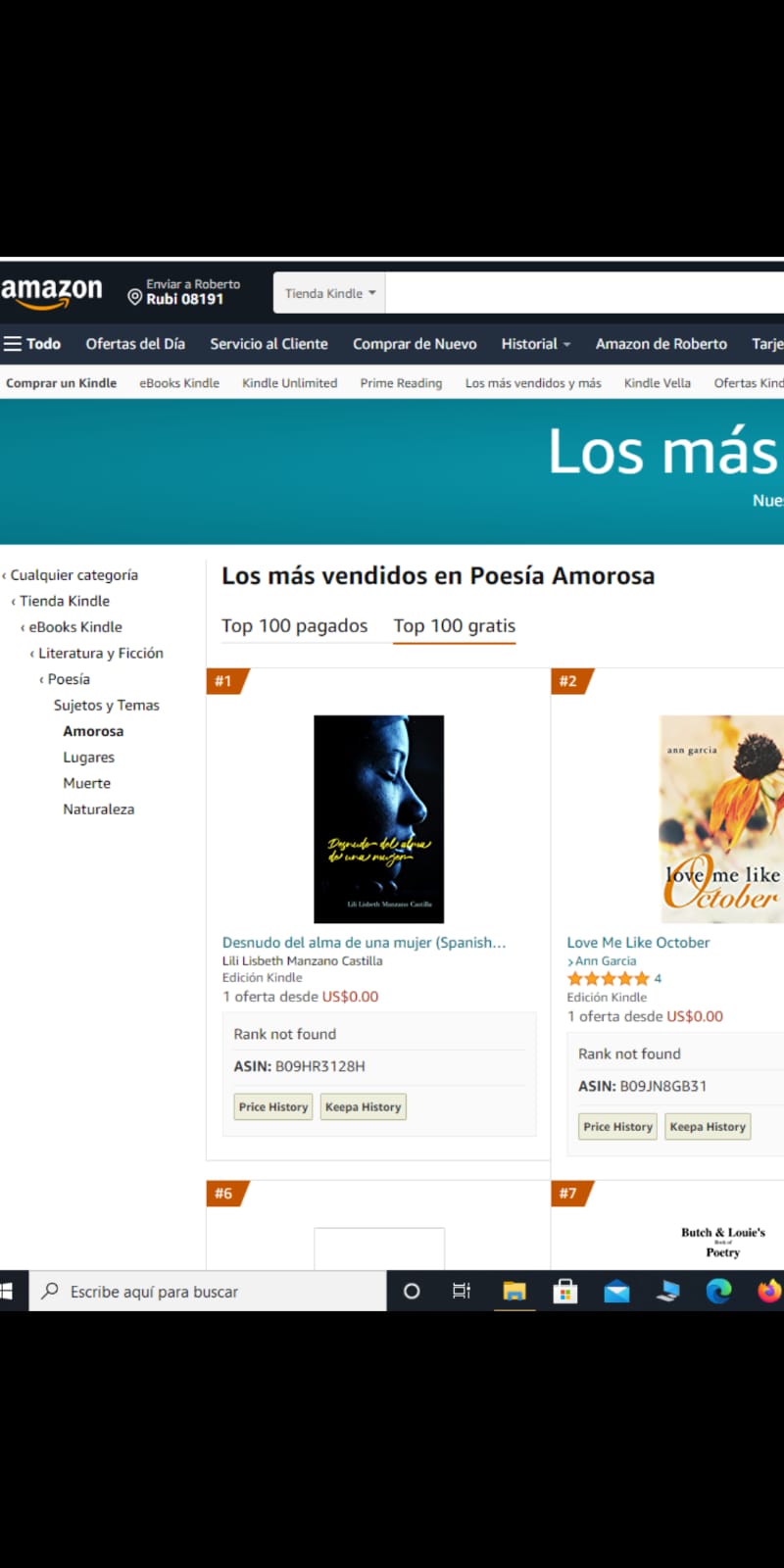Click the Amazon logo
Viewport: 784px width, 1568px height.
[51, 292]
